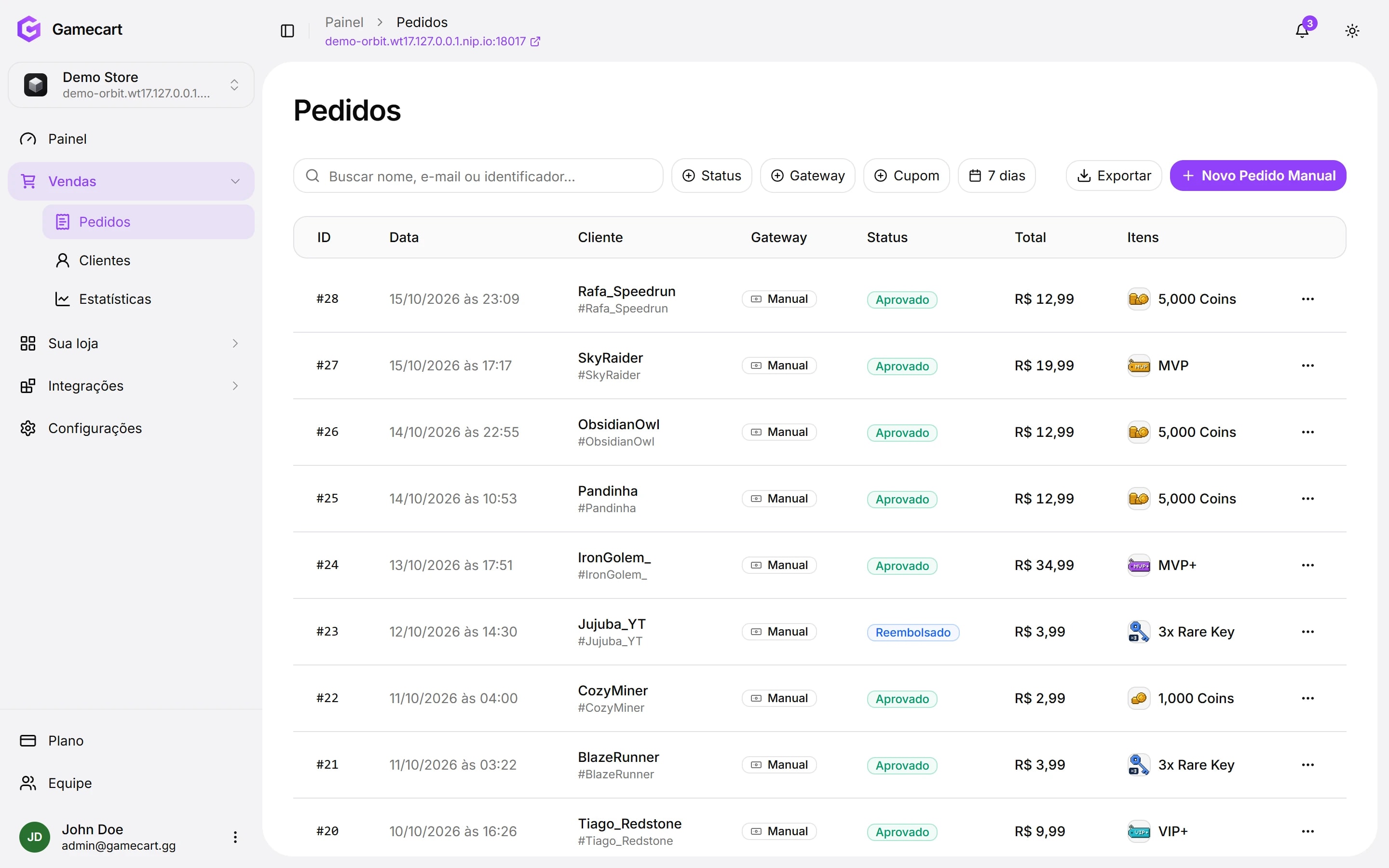Image resolution: width=1389 pixels, height=868 pixels.
Task: Open actions menu for order #22
Action: pyautogui.click(x=1307, y=699)
